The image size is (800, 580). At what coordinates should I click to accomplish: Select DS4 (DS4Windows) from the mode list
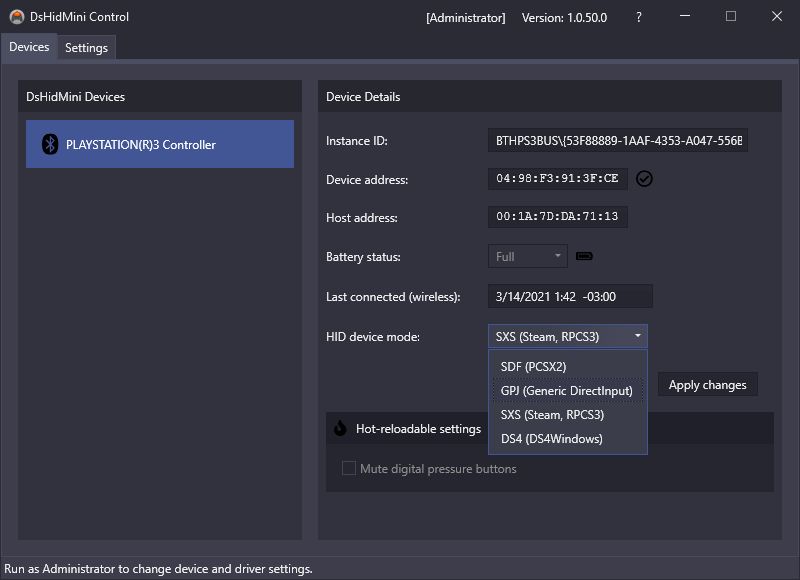point(554,438)
